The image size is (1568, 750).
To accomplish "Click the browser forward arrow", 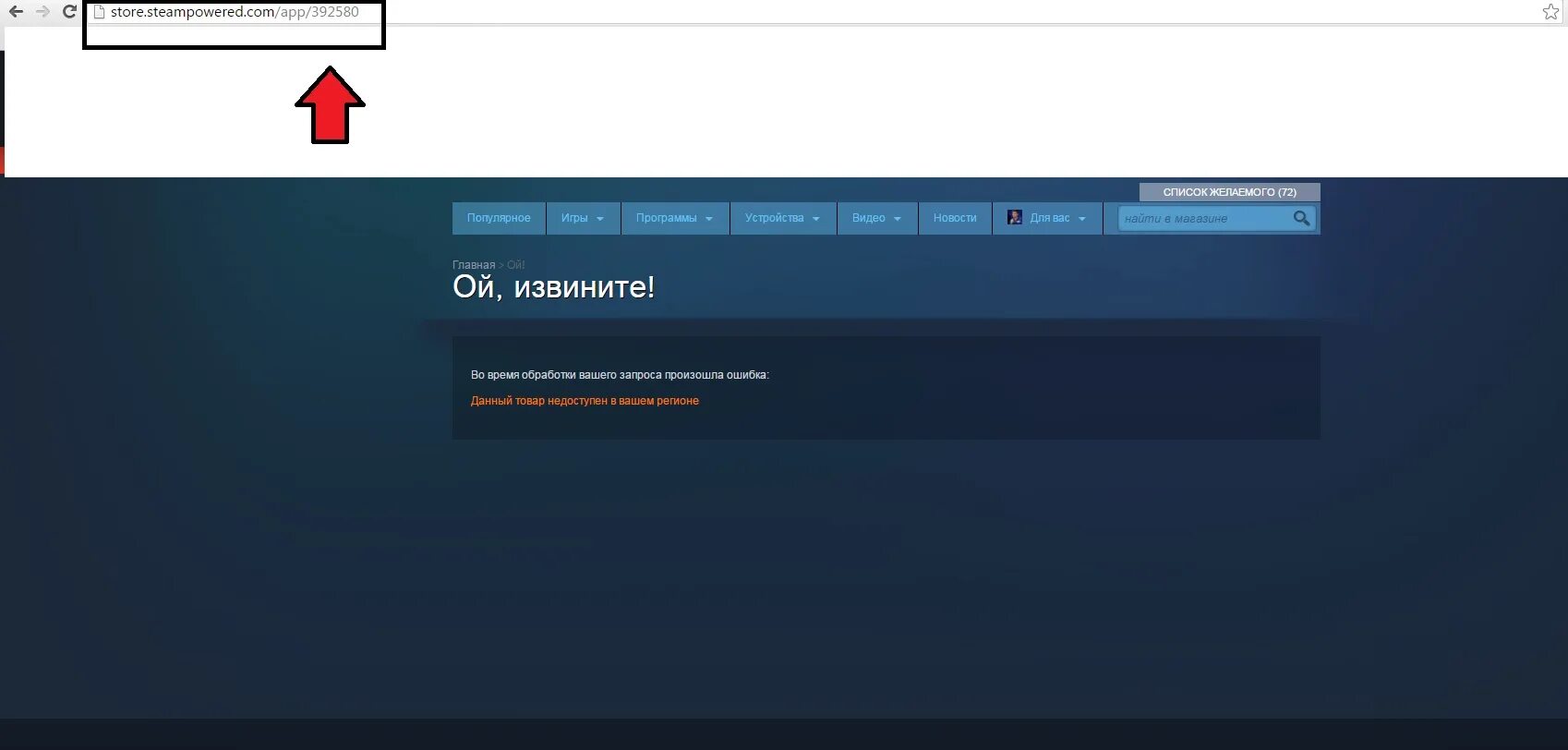I will click(42, 12).
